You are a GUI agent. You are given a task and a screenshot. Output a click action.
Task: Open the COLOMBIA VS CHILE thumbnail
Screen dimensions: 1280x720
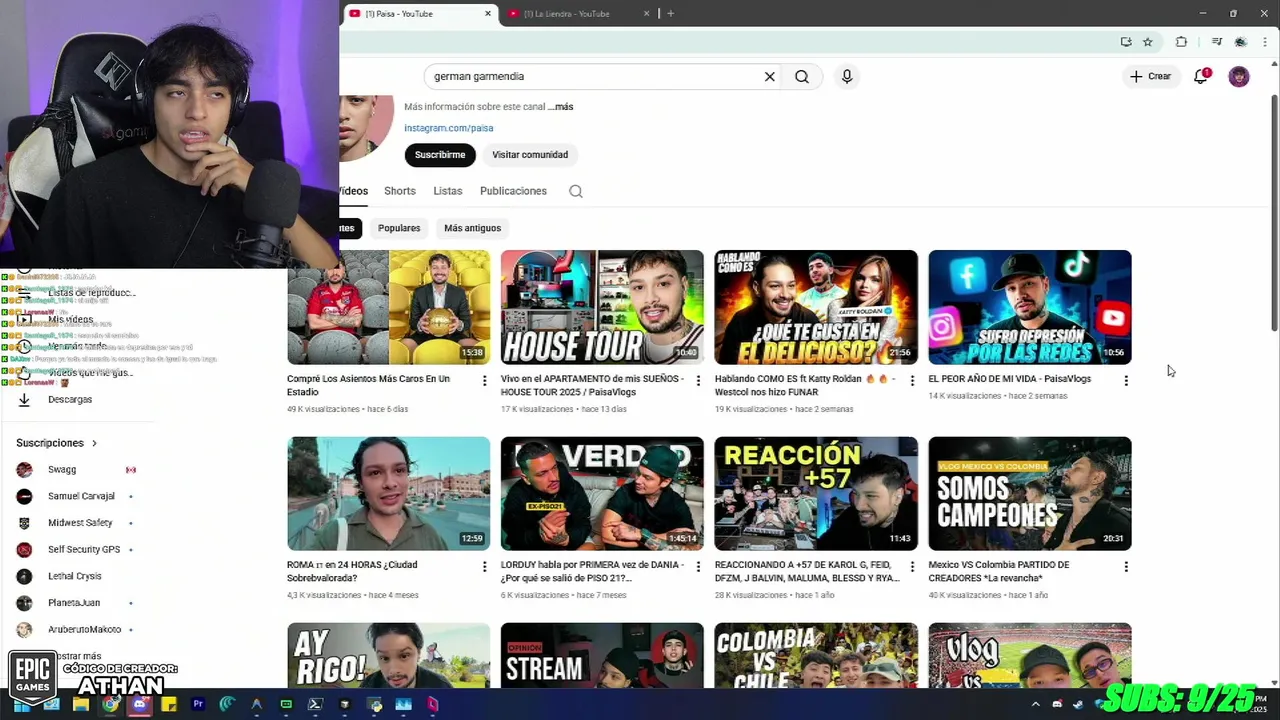(816, 655)
